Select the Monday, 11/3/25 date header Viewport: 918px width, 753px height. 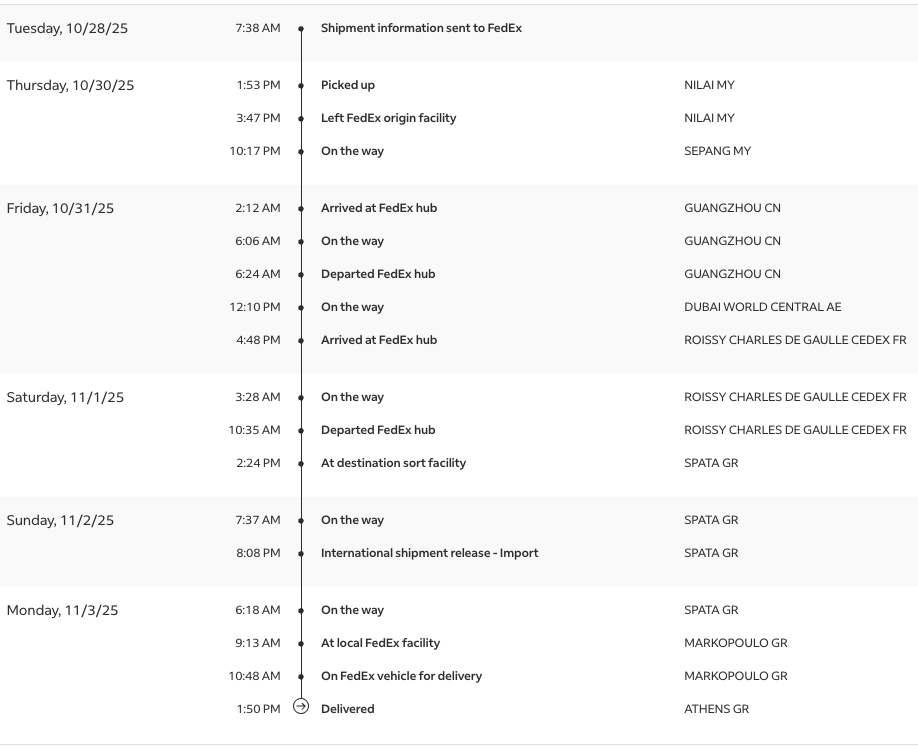pyautogui.click(x=62, y=610)
